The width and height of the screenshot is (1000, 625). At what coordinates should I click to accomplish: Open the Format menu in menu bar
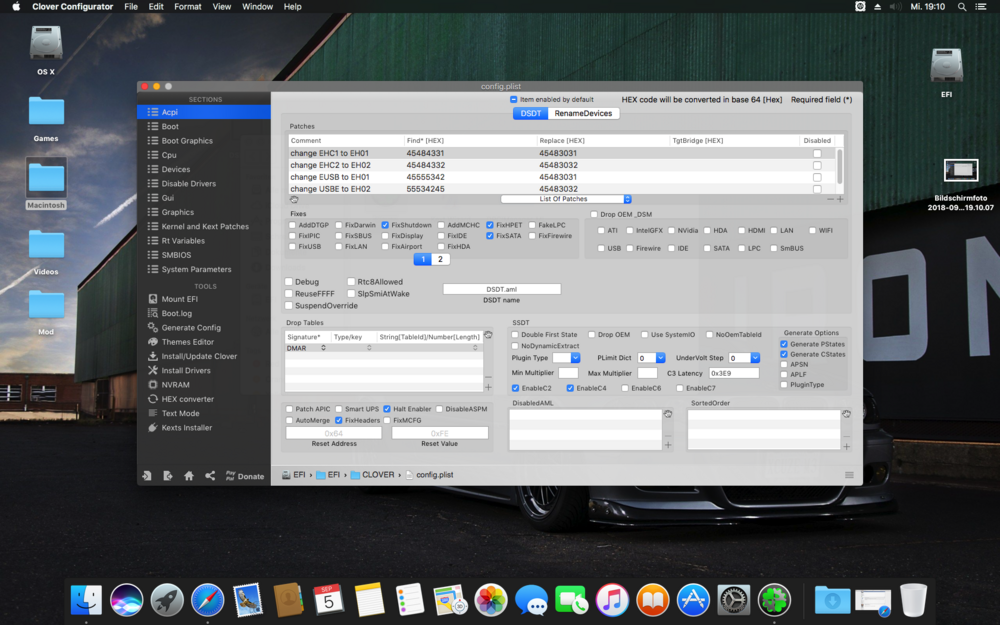pos(187,7)
